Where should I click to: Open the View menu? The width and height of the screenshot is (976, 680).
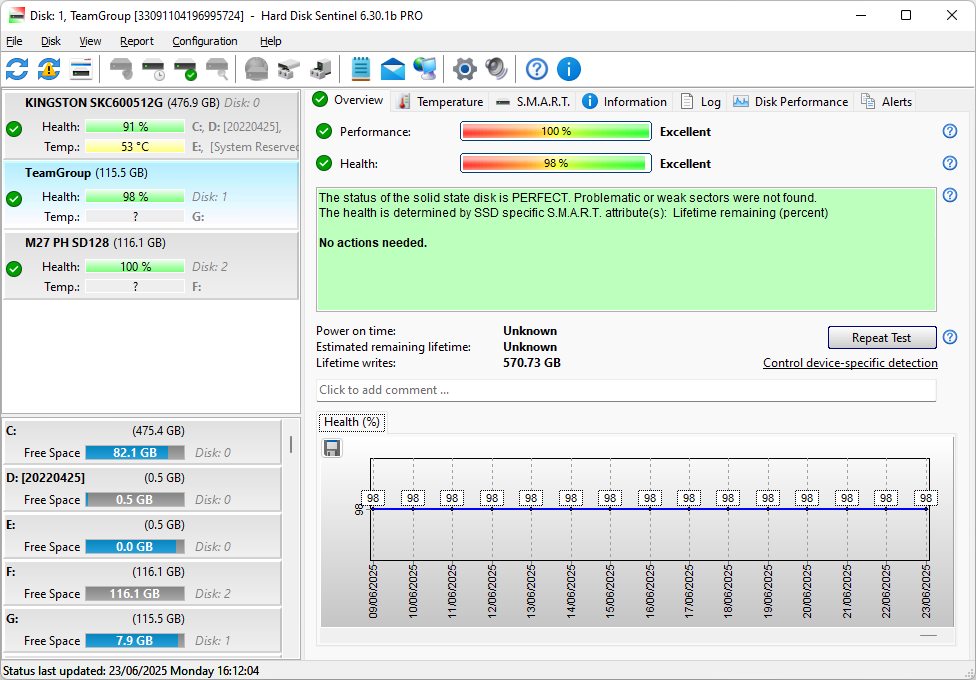pyautogui.click(x=90, y=41)
